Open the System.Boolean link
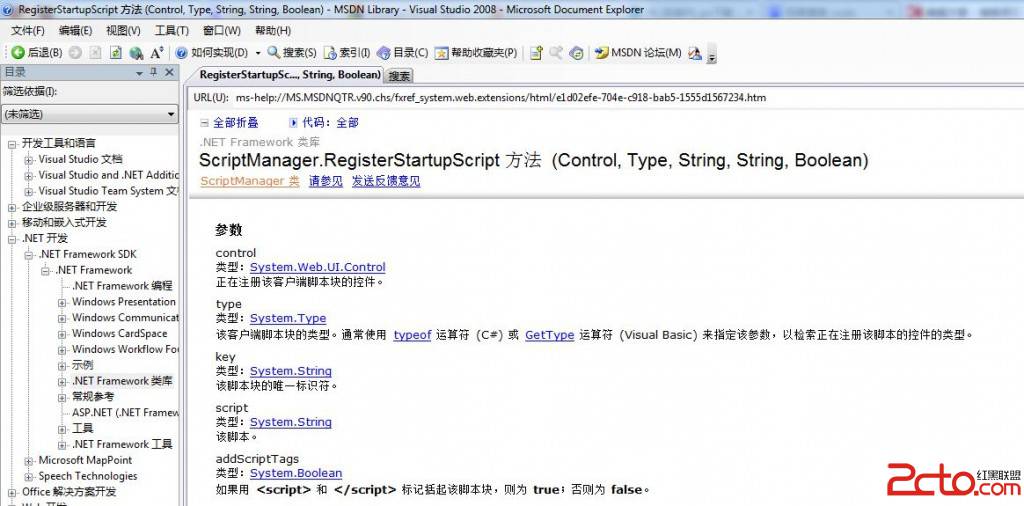The height and width of the screenshot is (506, 1024). [x=296, y=473]
